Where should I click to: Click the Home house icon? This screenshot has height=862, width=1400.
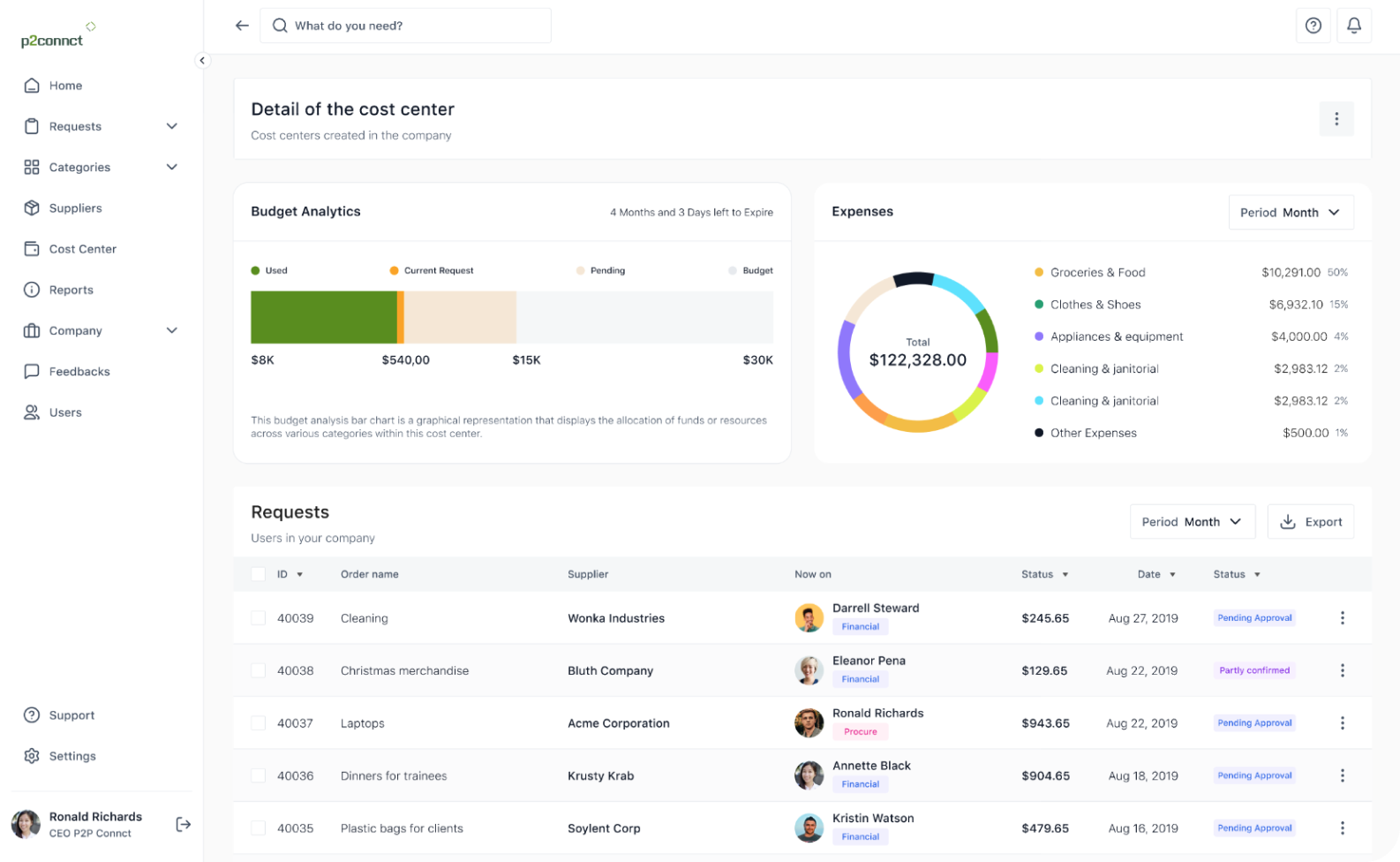point(32,86)
